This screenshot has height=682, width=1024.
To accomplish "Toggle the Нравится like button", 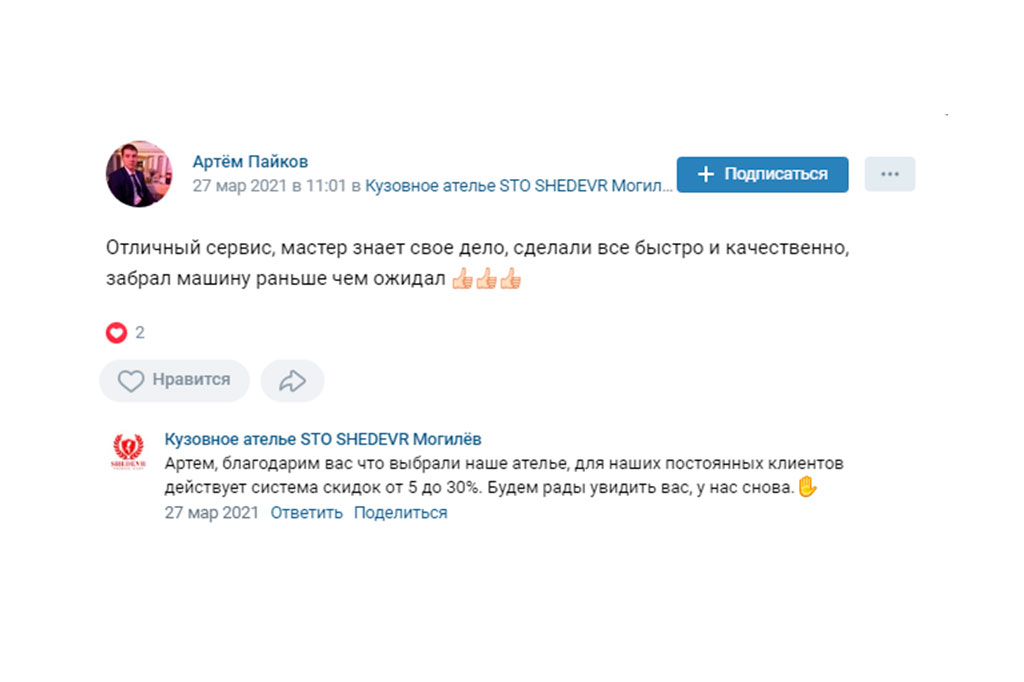I will (174, 380).
